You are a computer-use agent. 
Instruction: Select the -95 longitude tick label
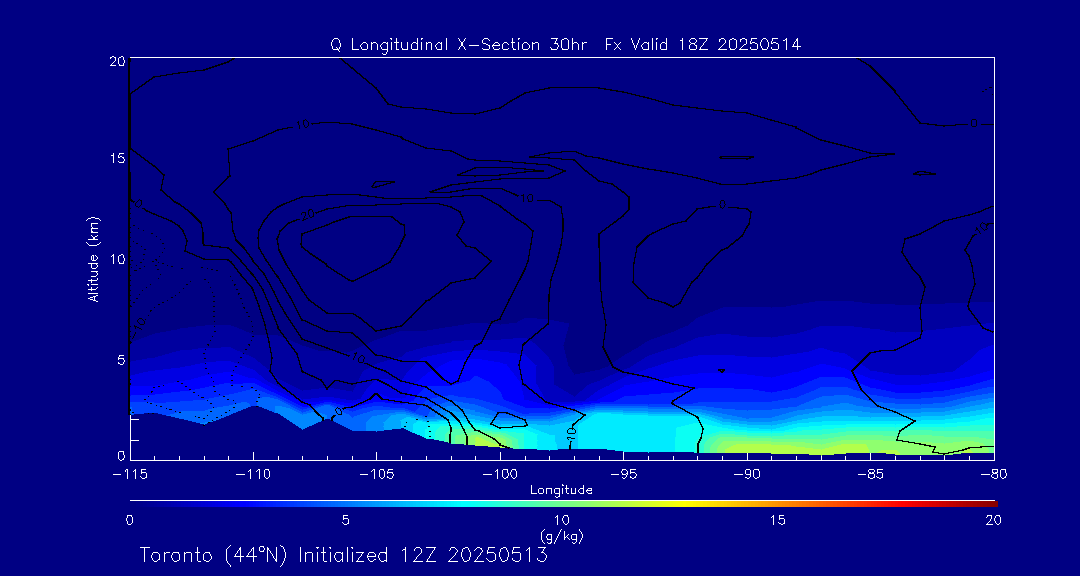[x=623, y=475]
